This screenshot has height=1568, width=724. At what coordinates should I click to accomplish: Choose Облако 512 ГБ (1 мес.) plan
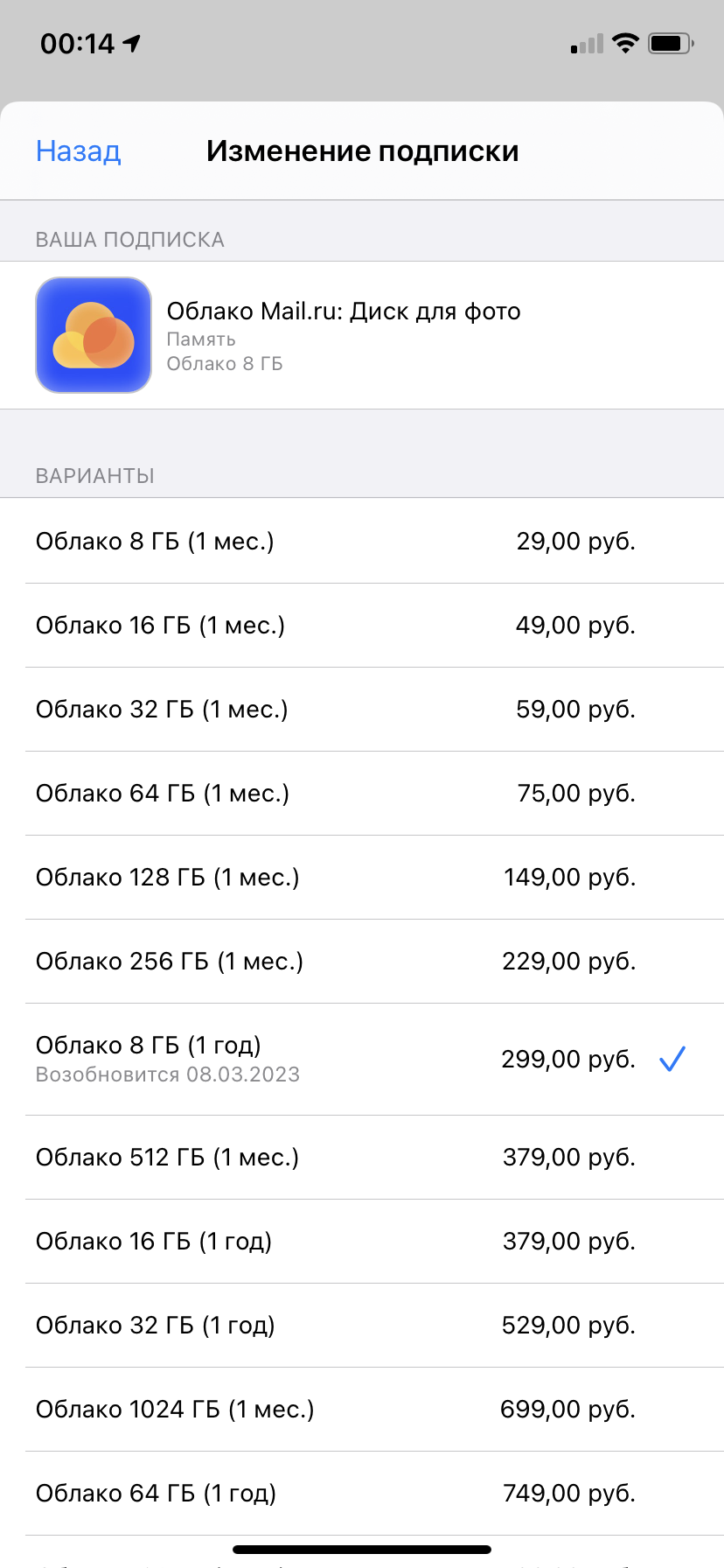(362, 1158)
